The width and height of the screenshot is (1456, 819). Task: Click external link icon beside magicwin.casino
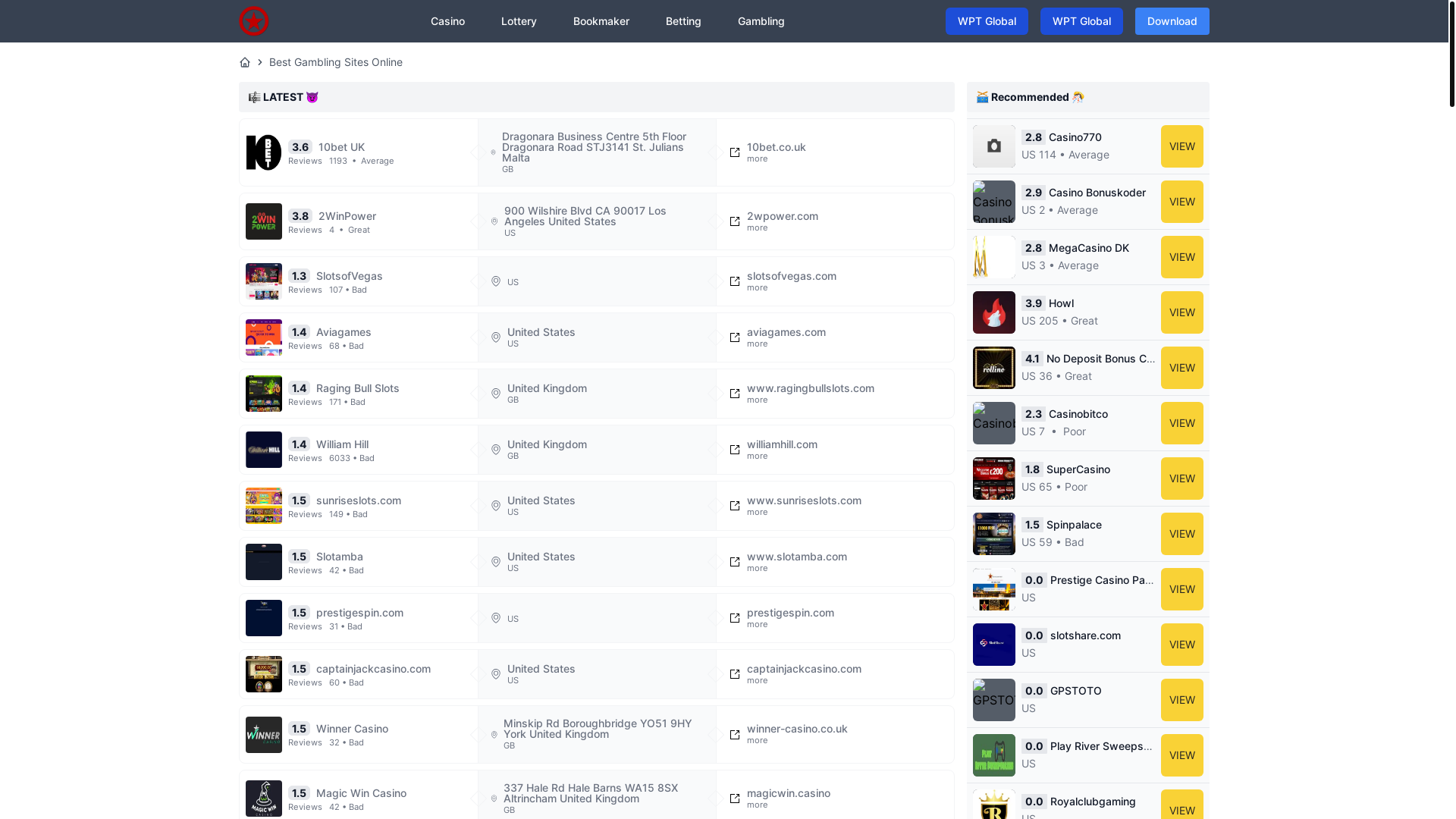(x=735, y=799)
